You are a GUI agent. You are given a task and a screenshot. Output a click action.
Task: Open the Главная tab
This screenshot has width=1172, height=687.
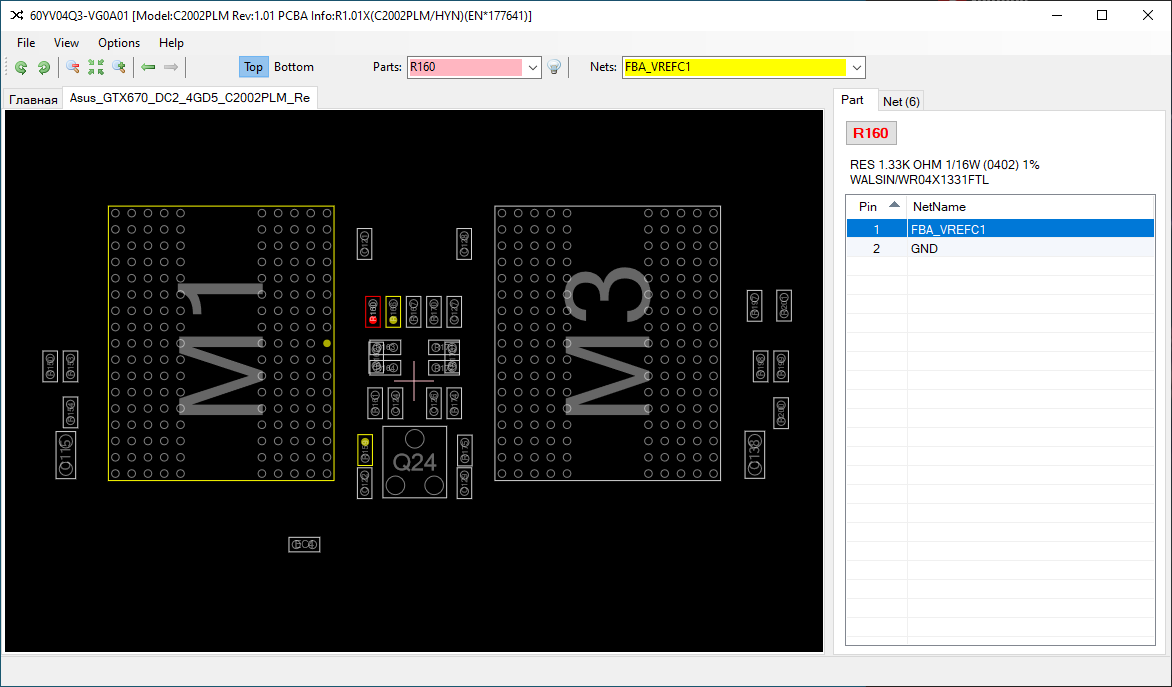pos(34,100)
